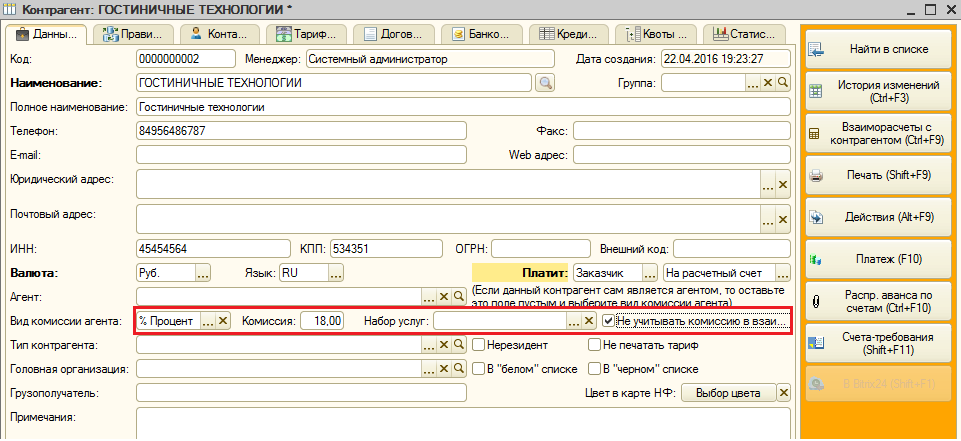Click the Взаиморасчеты calculator icon
961x441 pixels.
tap(815, 134)
